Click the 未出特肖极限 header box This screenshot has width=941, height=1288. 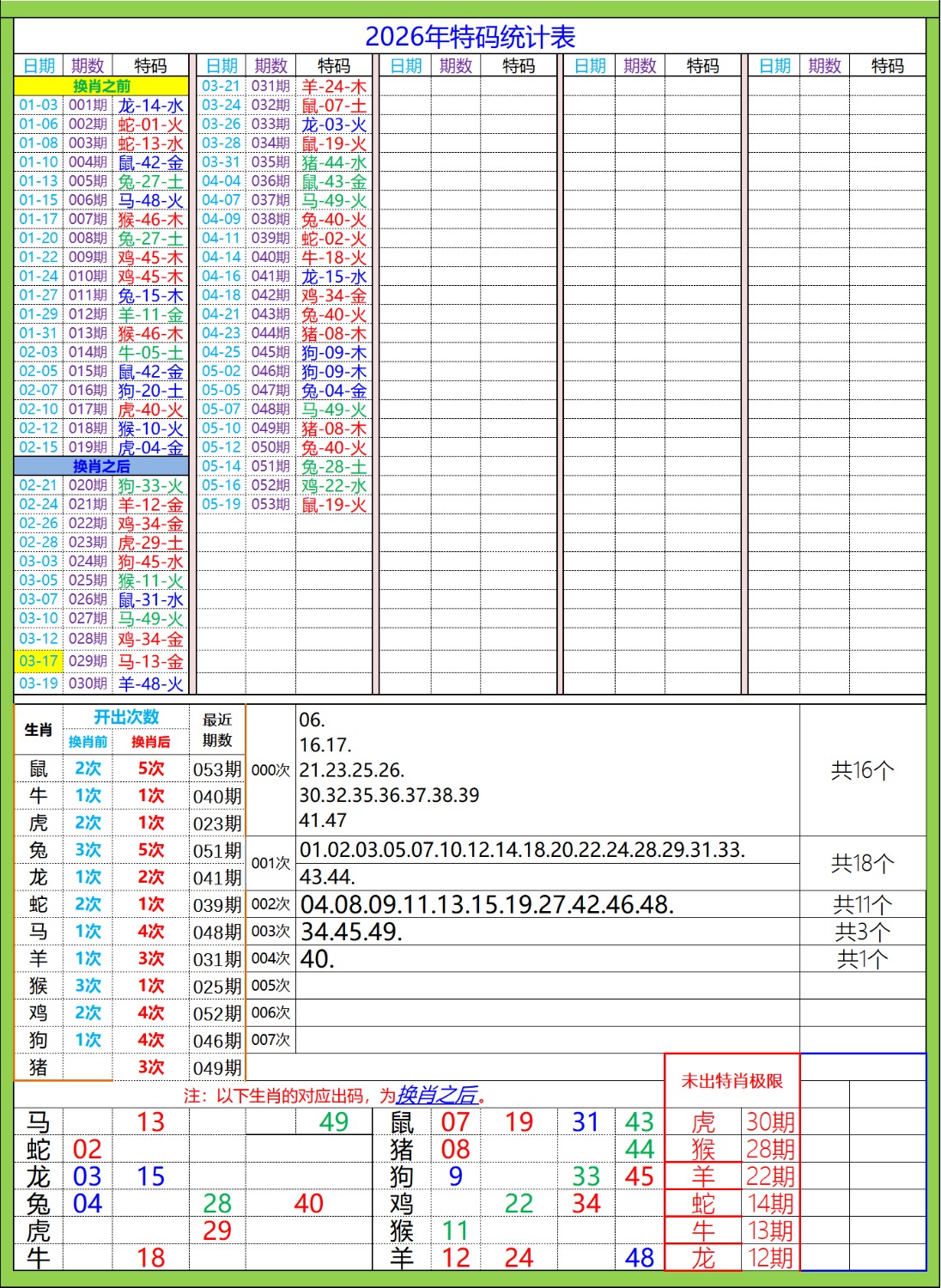pyautogui.click(x=732, y=1081)
